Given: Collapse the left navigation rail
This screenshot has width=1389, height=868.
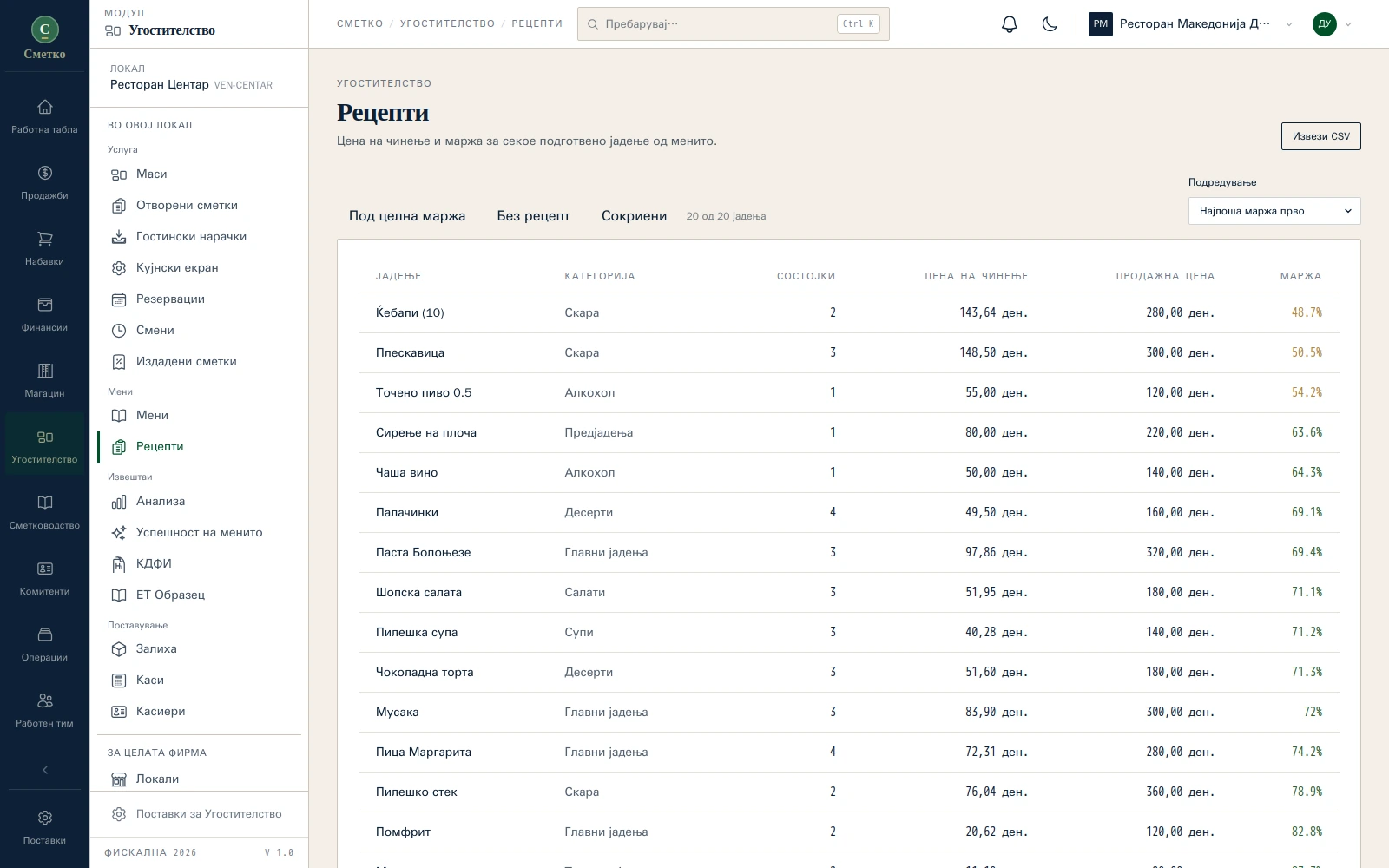Looking at the screenshot, I should 44,770.
